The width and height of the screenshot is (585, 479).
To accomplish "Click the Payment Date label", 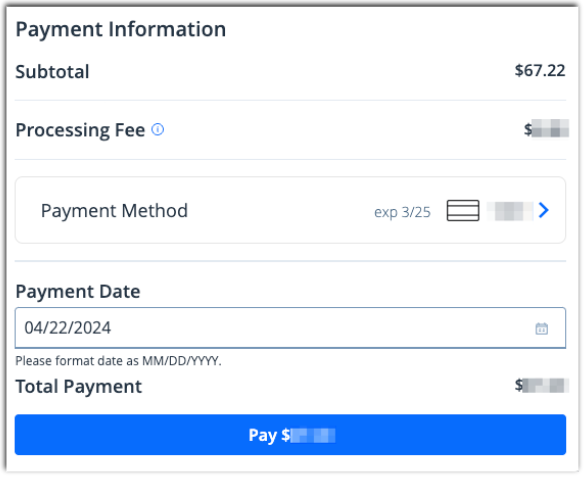I will pyautogui.click(x=78, y=291).
